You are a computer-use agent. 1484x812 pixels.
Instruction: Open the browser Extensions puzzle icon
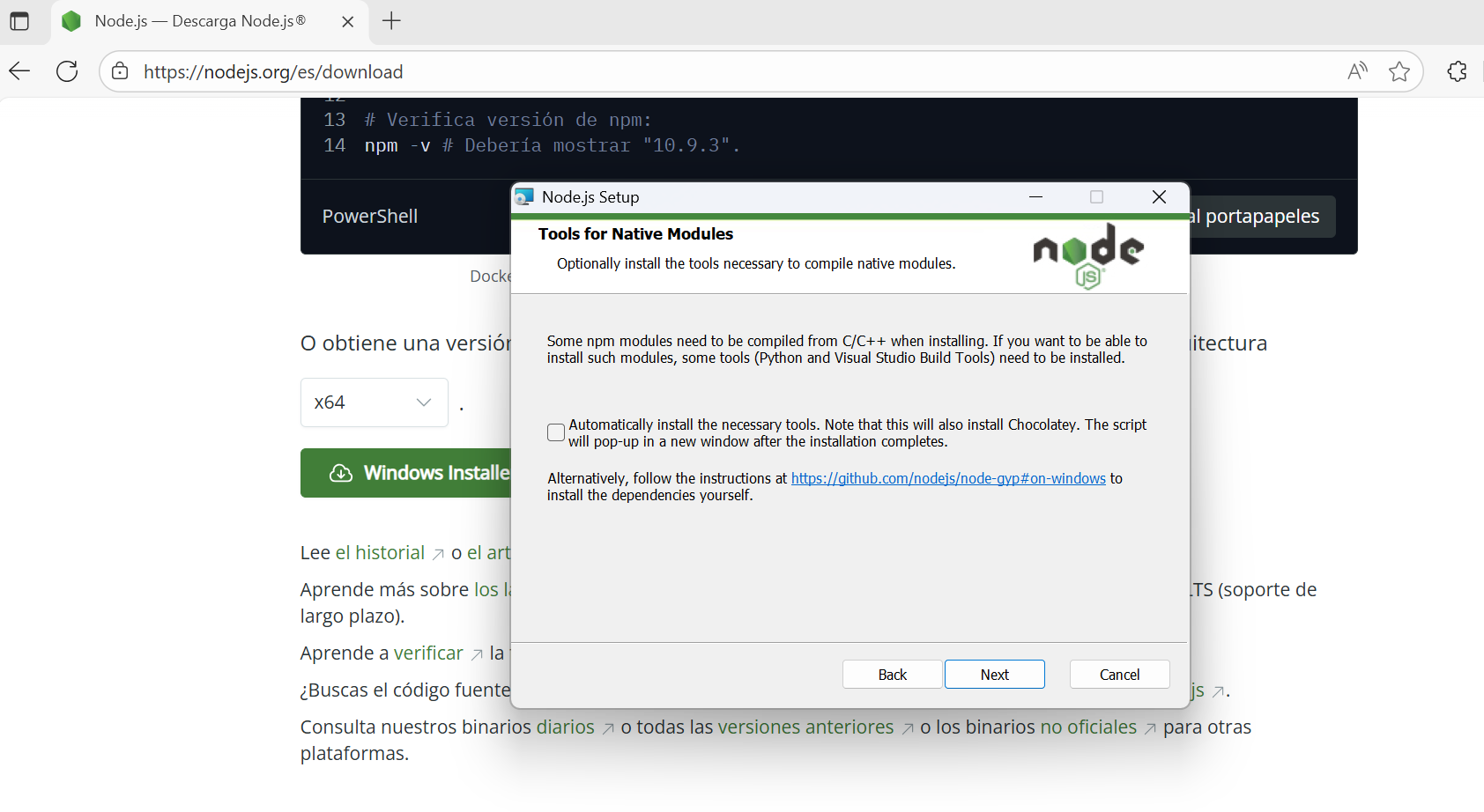[x=1457, y=71]
